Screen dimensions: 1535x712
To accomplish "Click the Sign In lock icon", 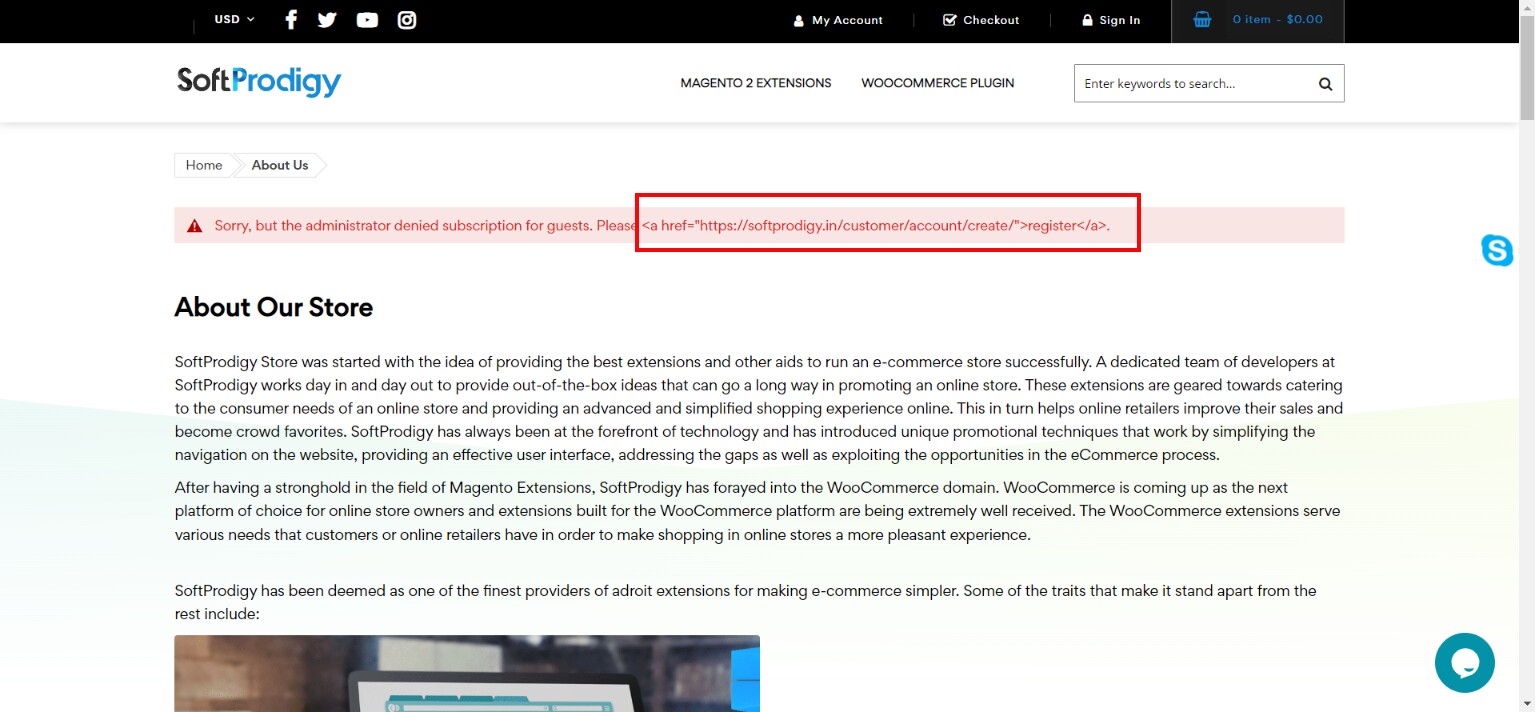I will [1086, 19].
